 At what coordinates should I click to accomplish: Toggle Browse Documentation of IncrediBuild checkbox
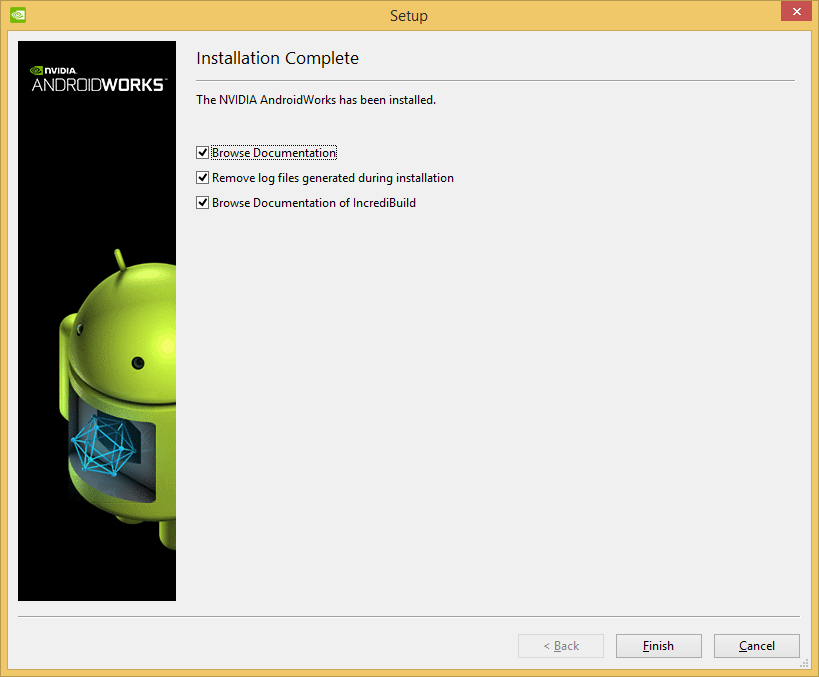(x=203, y=203)
